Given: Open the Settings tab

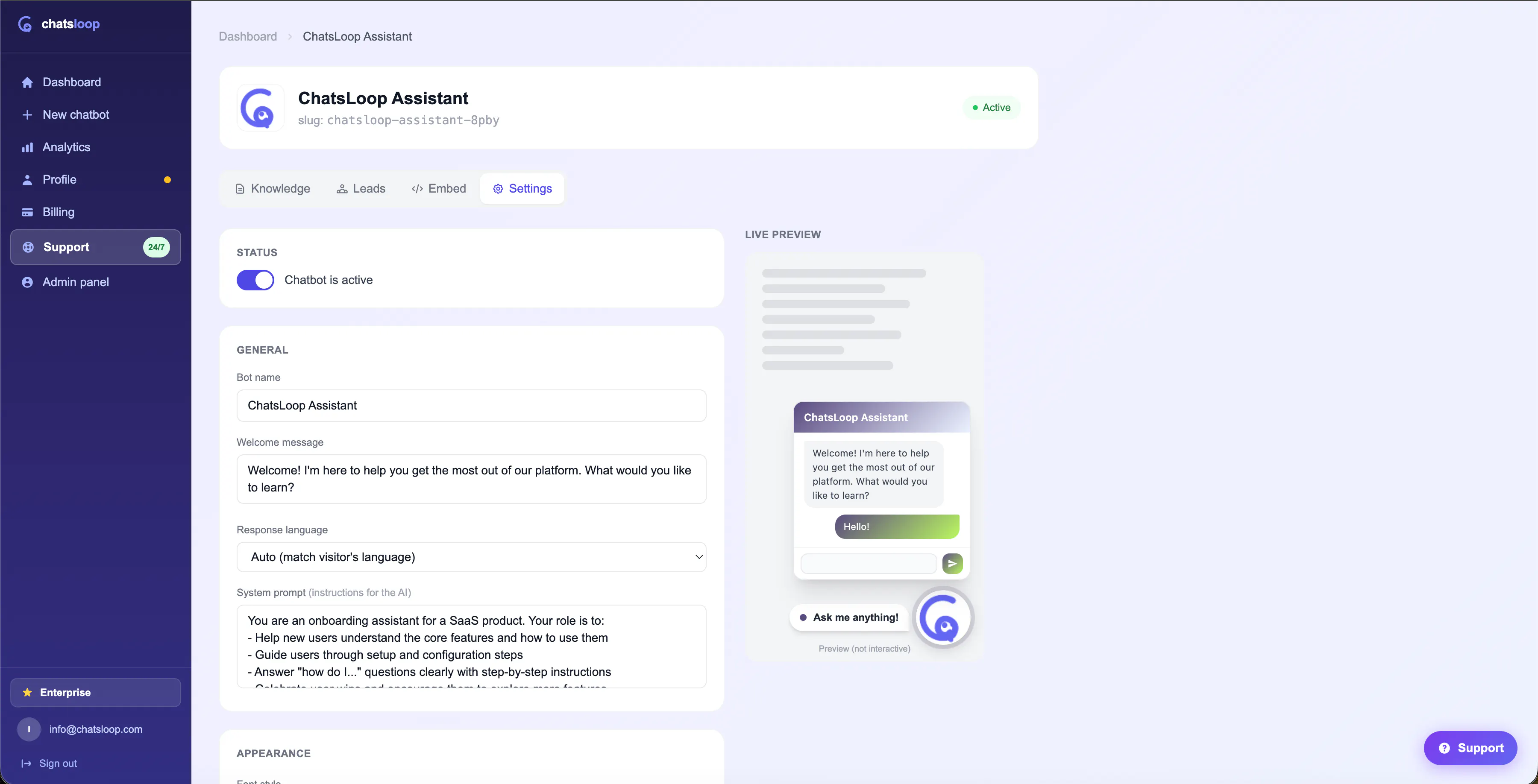Looking at the screenshot, I should click(x=522, y=189).
